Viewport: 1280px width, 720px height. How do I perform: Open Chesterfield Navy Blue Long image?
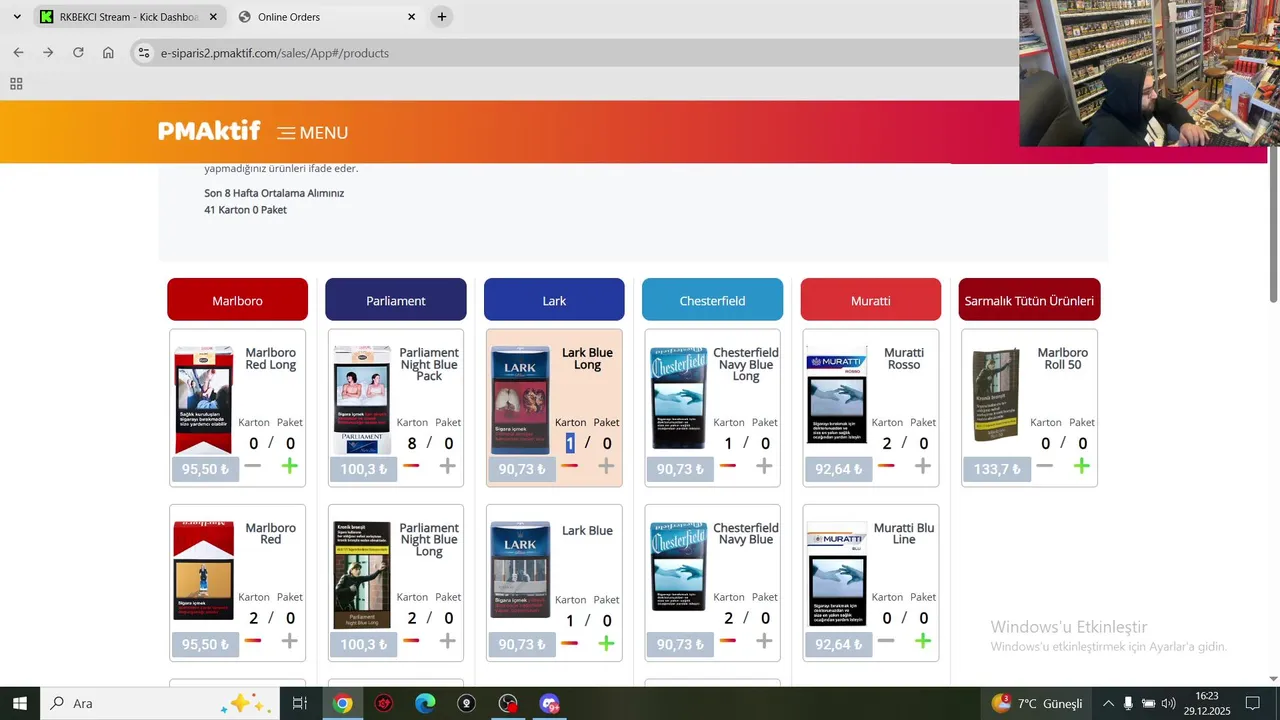[679, 399]
